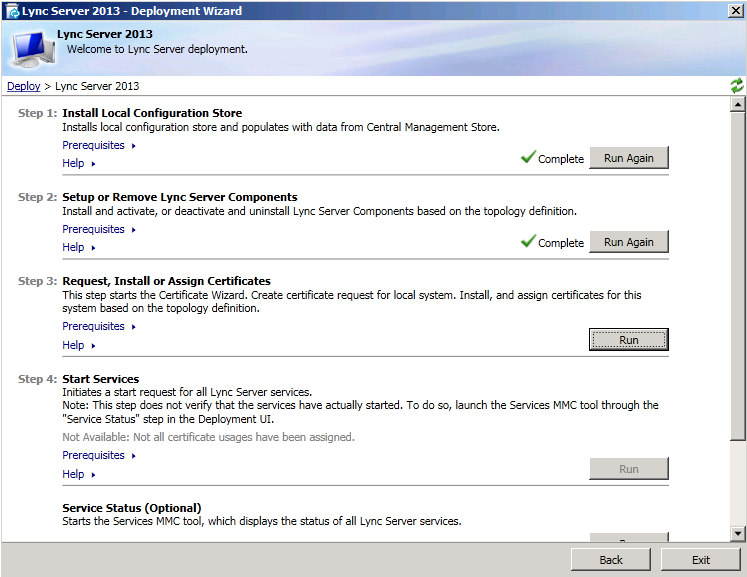Click the 'Request, Install or Assign Certificates' heading

click(x=166, y=281)
